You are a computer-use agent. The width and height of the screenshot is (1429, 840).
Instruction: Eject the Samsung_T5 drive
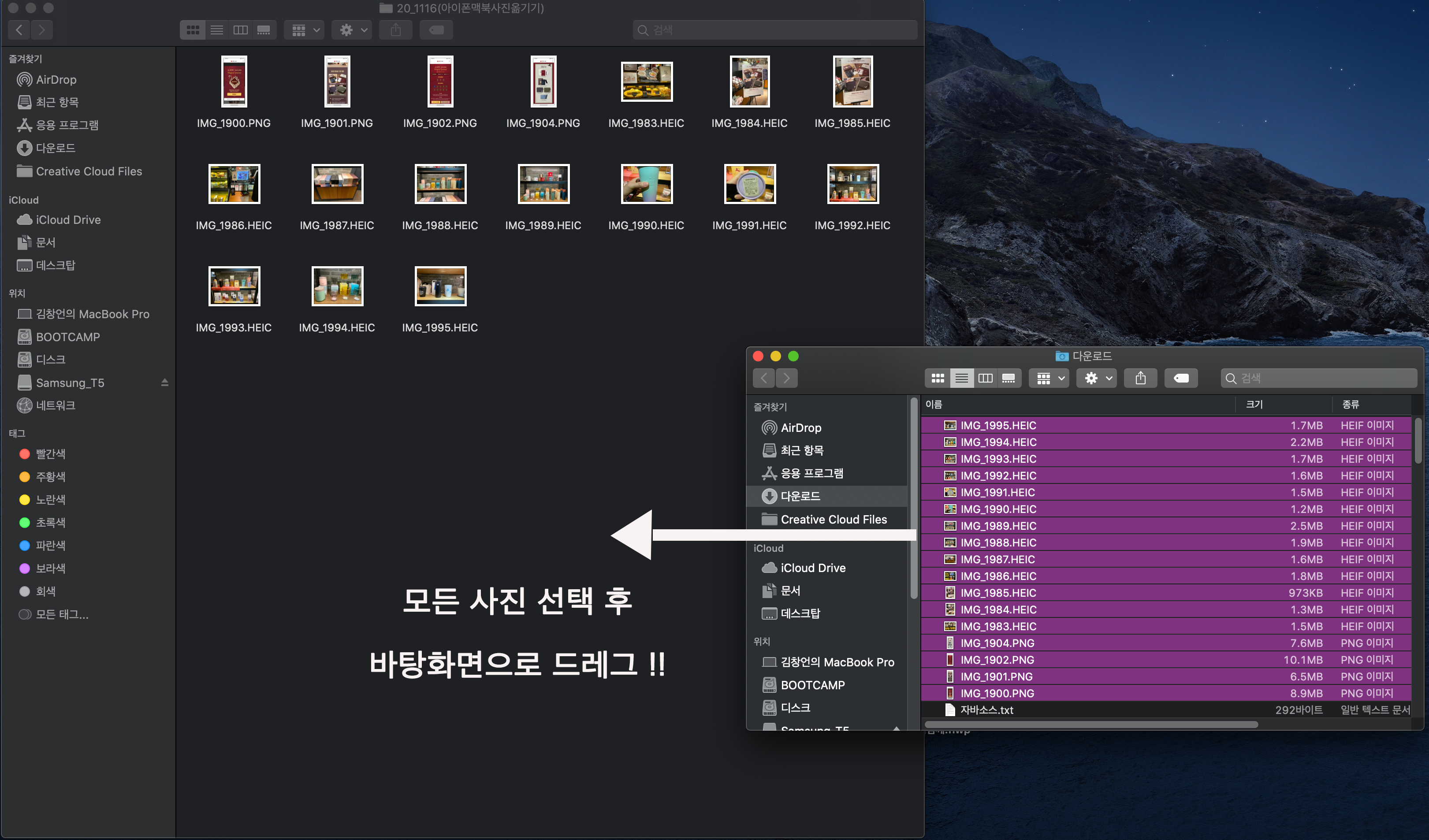coord(164,383)
